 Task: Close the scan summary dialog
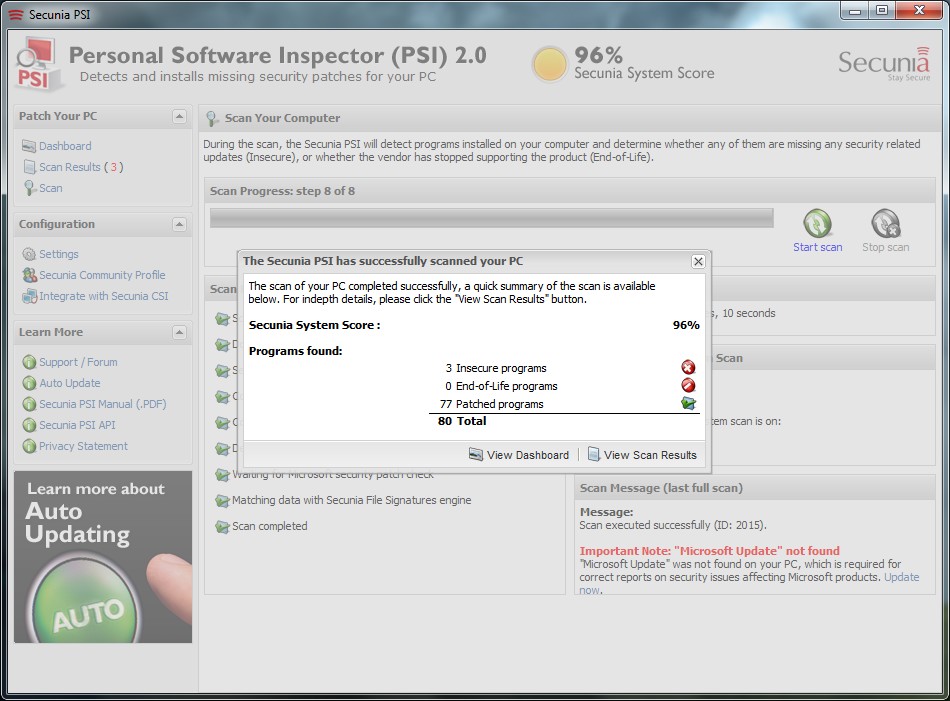click(x=698, y=261)
